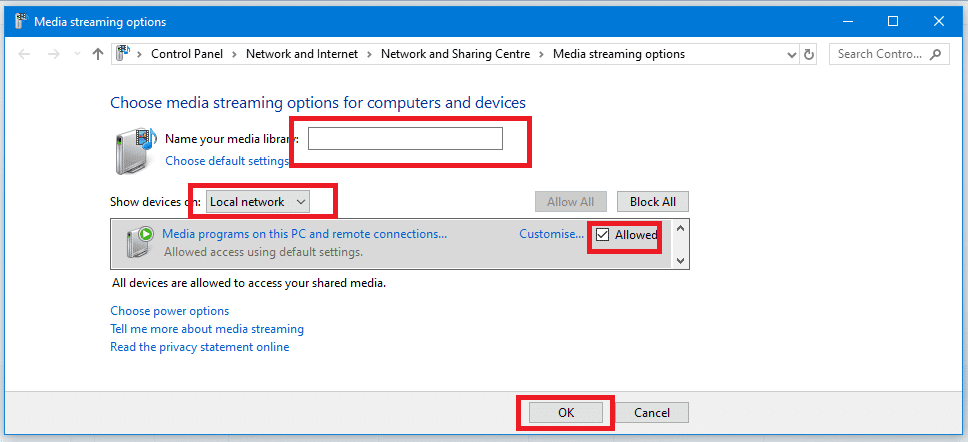Image resolution: width=968 pixels, height=442 pixels.
Task: Click the media programs device icon
Action: 139,243
